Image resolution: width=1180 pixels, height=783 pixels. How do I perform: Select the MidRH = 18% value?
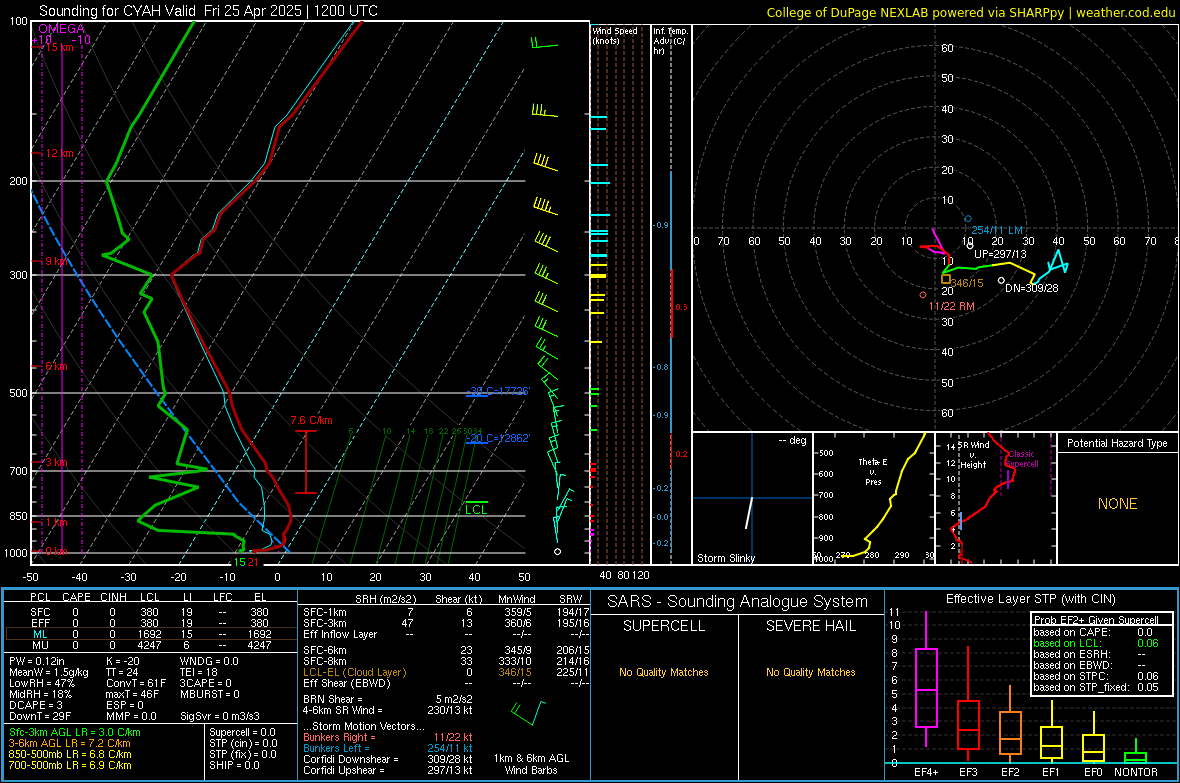[x=41, y=694]
